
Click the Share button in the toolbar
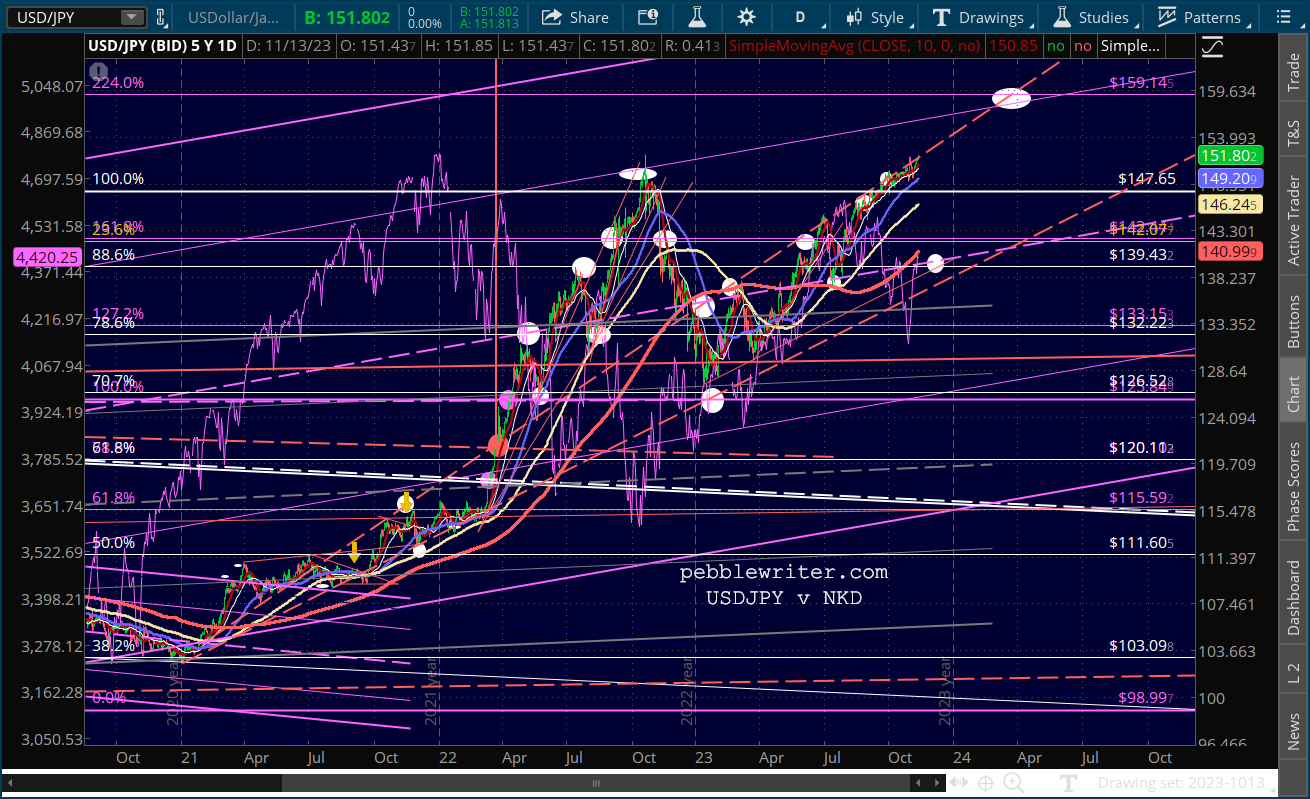pos(576,17)
